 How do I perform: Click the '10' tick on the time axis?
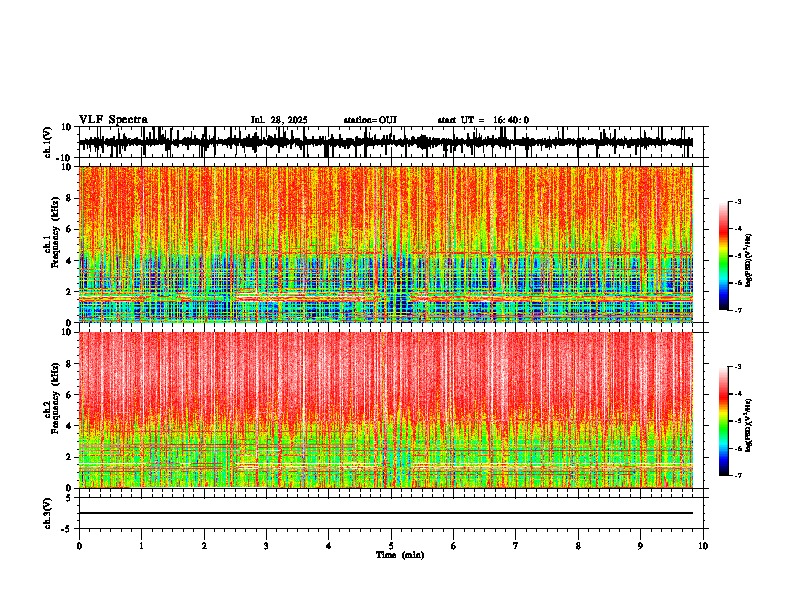coord(703,546)
